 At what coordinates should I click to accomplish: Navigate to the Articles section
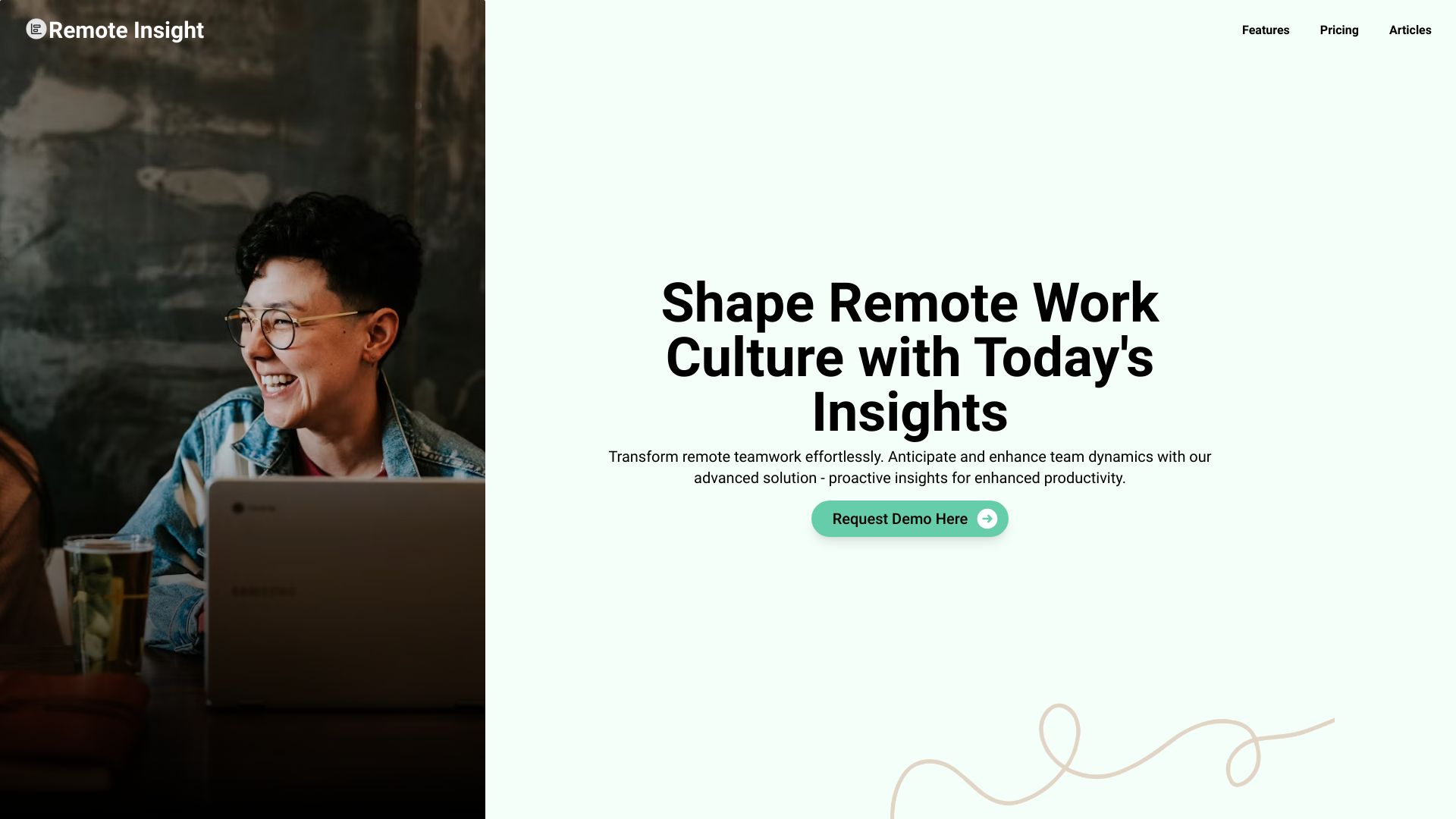[x=1410, y=30]
